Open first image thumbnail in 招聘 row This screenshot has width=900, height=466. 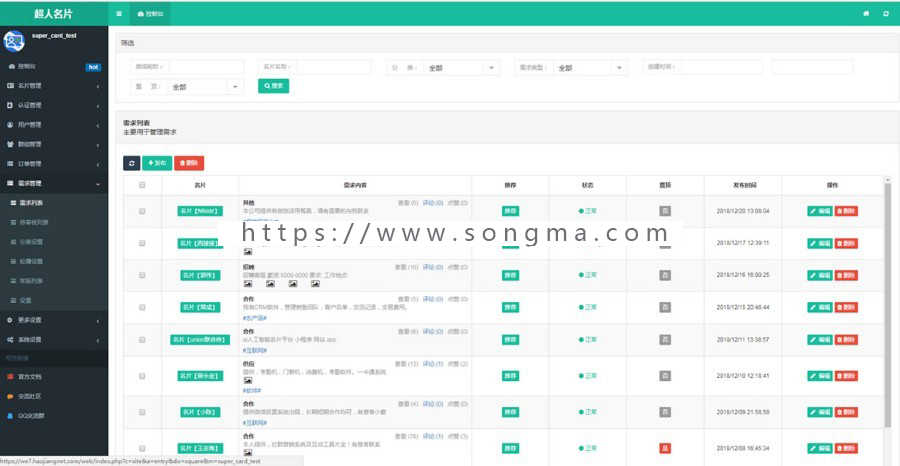248,284
